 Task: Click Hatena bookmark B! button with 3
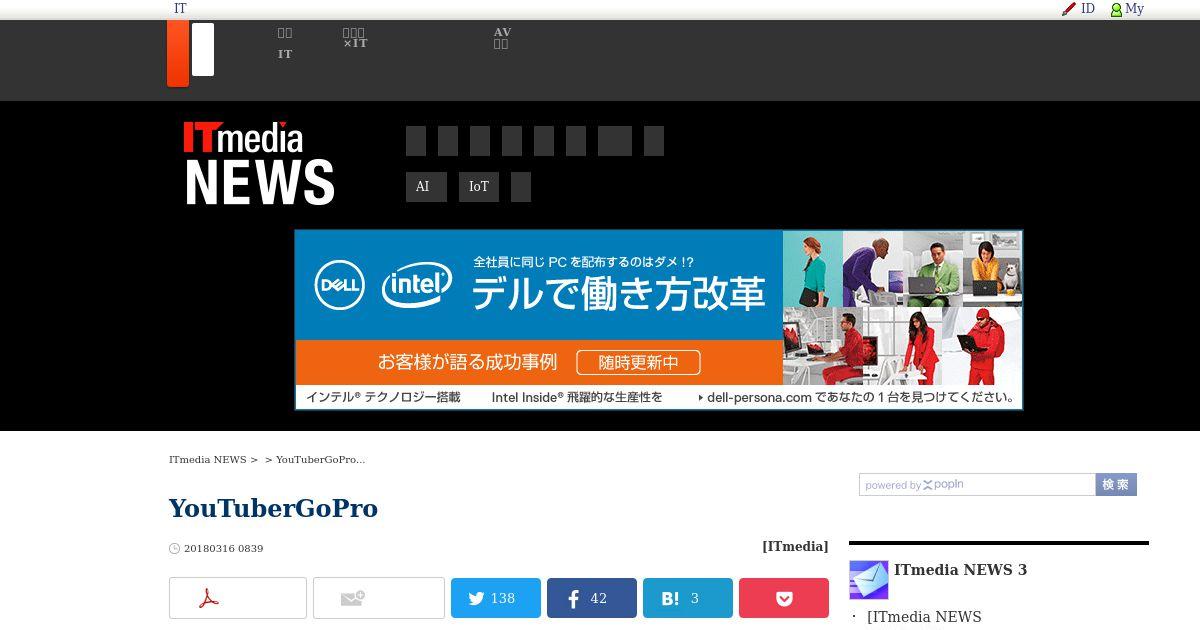pyautogui.click(x=688, y=598)
